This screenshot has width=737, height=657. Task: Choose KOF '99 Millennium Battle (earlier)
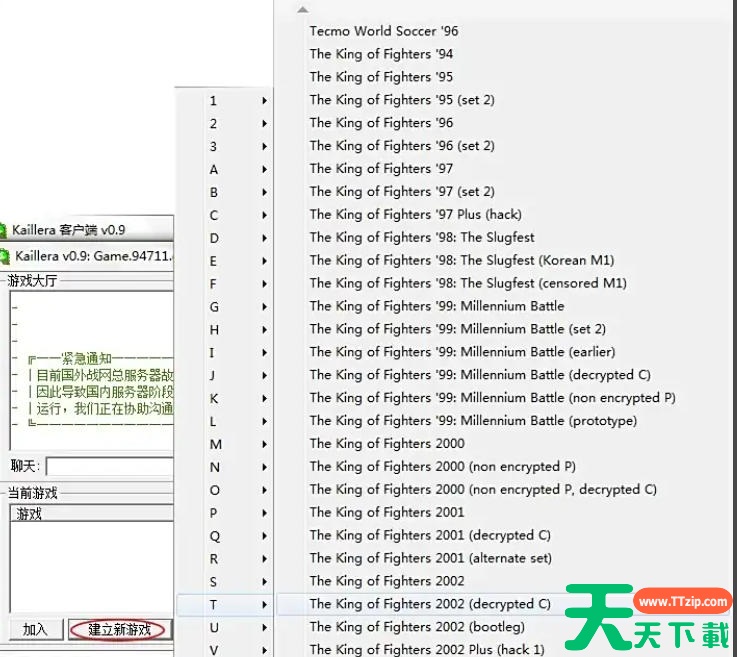point(462,352)
